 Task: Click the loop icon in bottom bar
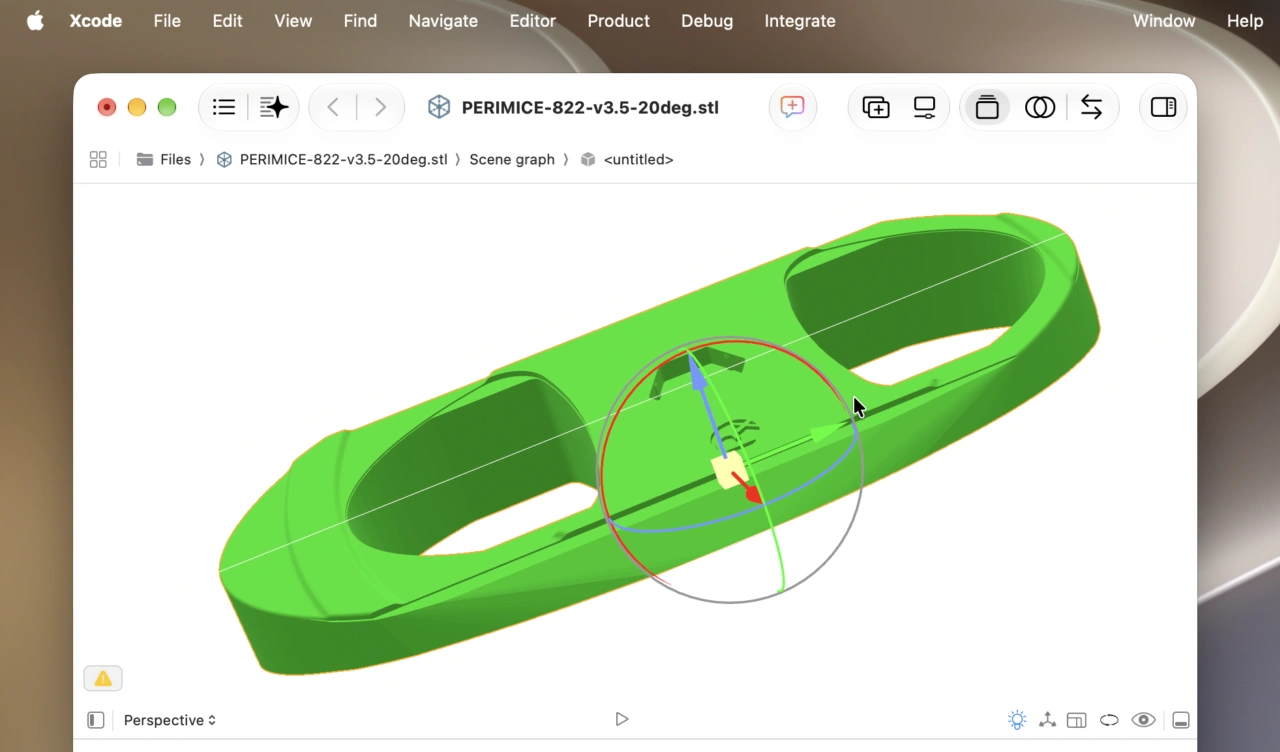coord(1109,720)
